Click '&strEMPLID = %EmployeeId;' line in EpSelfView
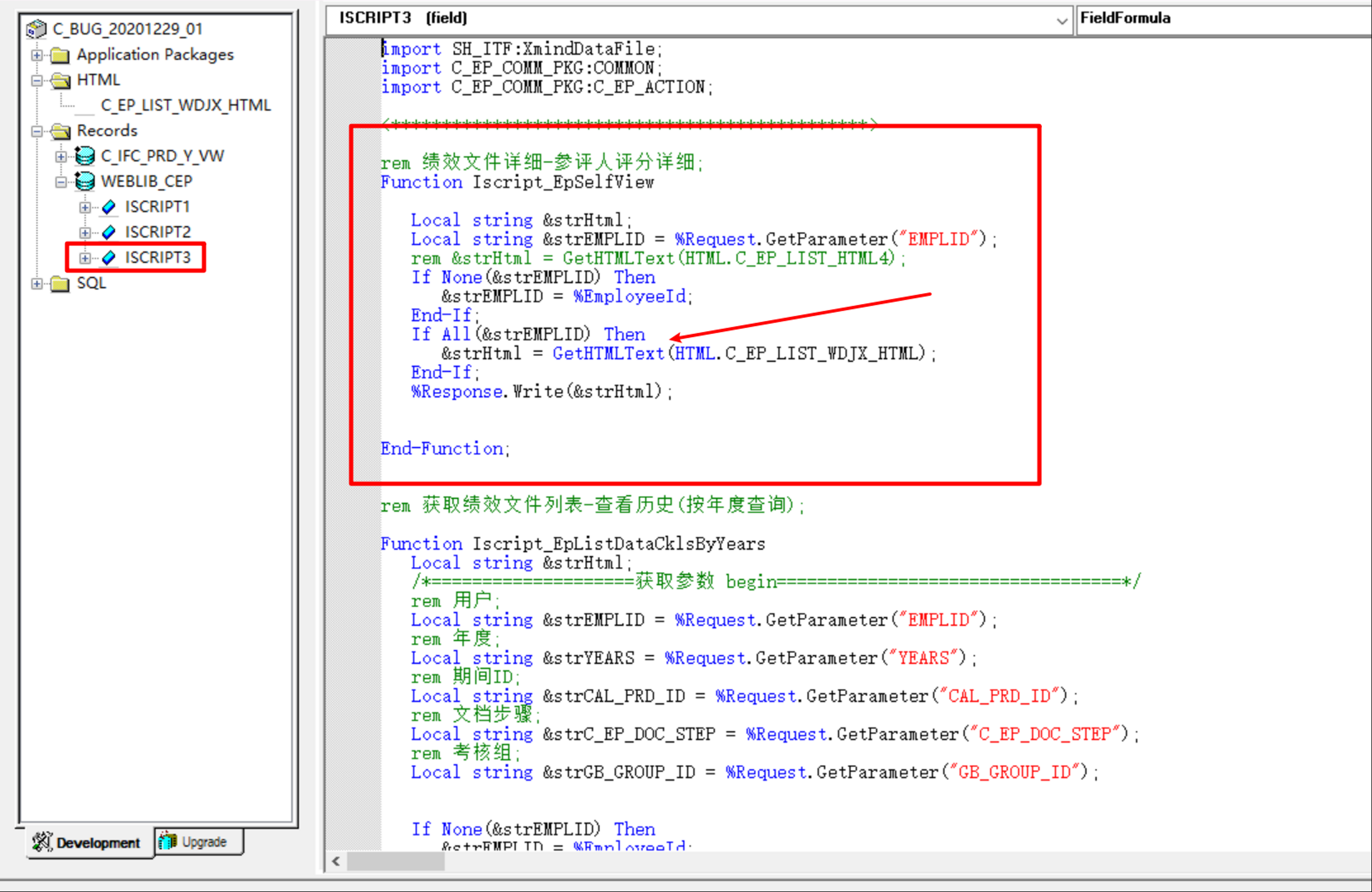1372x892 pixels. coord(567,297)
